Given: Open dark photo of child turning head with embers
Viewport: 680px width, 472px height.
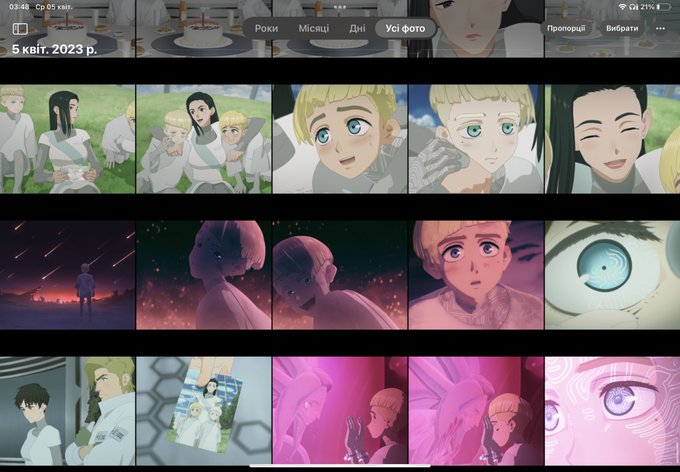Looking at the screenshot, I should point(204,275).
